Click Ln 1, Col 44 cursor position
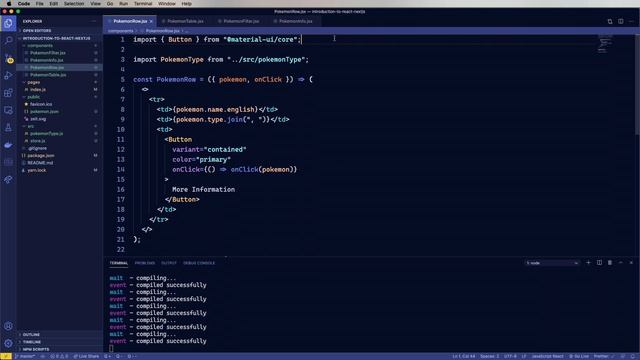640x360 pixels. tap(464, 356)
